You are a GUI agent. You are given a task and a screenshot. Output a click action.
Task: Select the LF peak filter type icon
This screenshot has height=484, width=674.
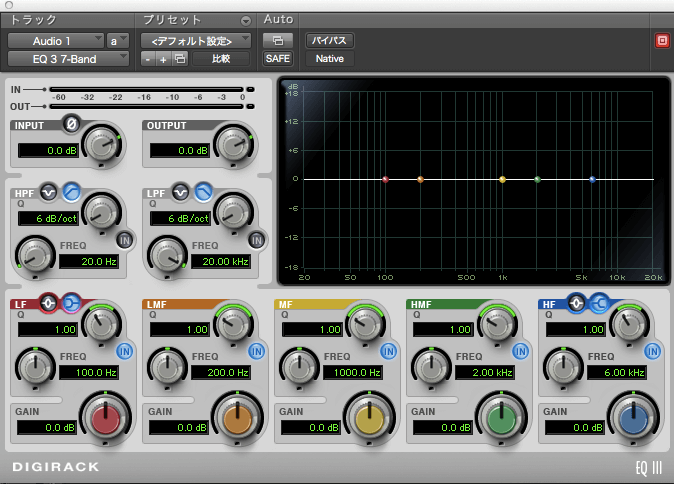[x=48, y=303]
